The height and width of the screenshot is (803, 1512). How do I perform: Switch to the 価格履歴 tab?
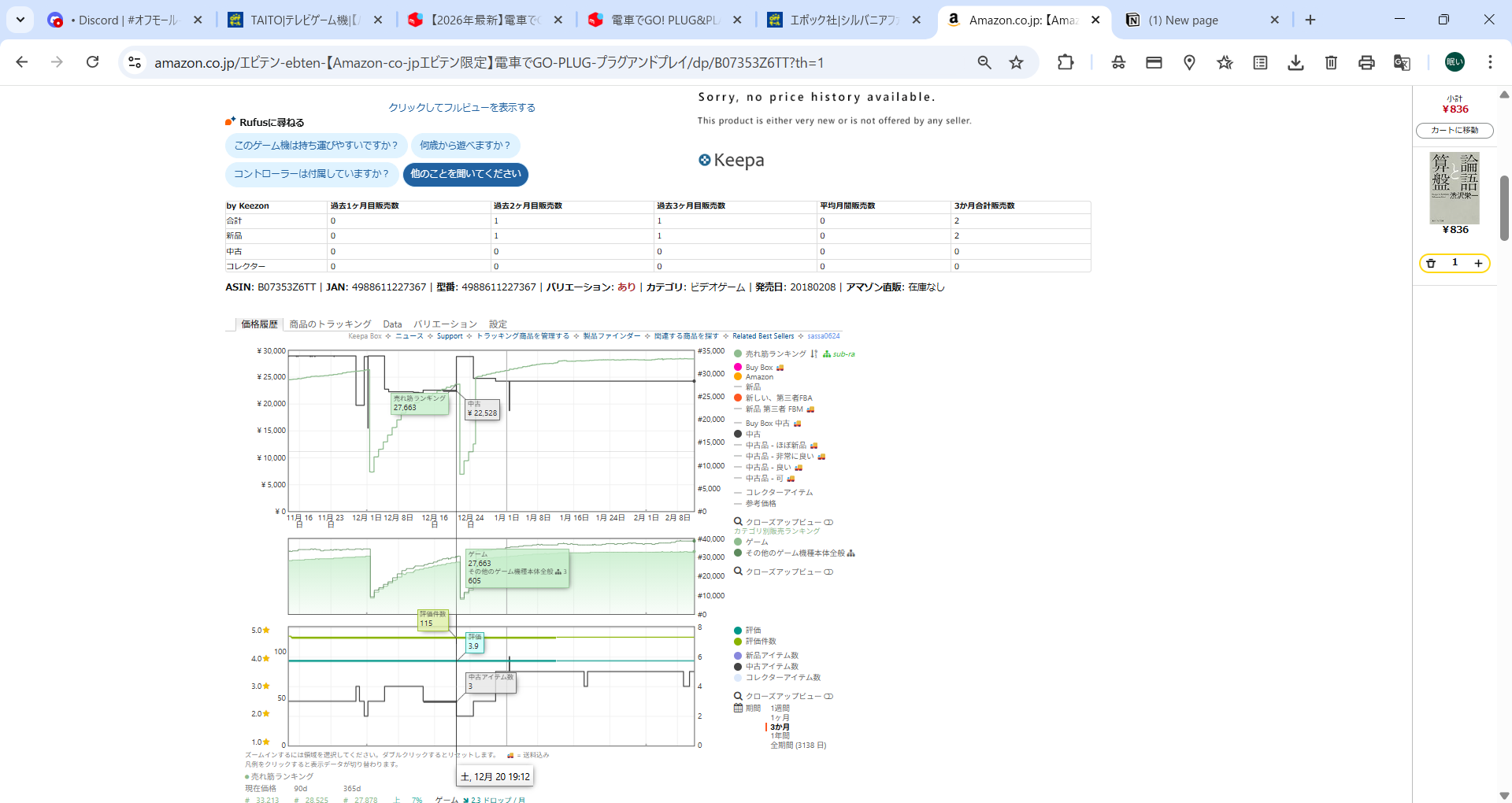point(259,324)
